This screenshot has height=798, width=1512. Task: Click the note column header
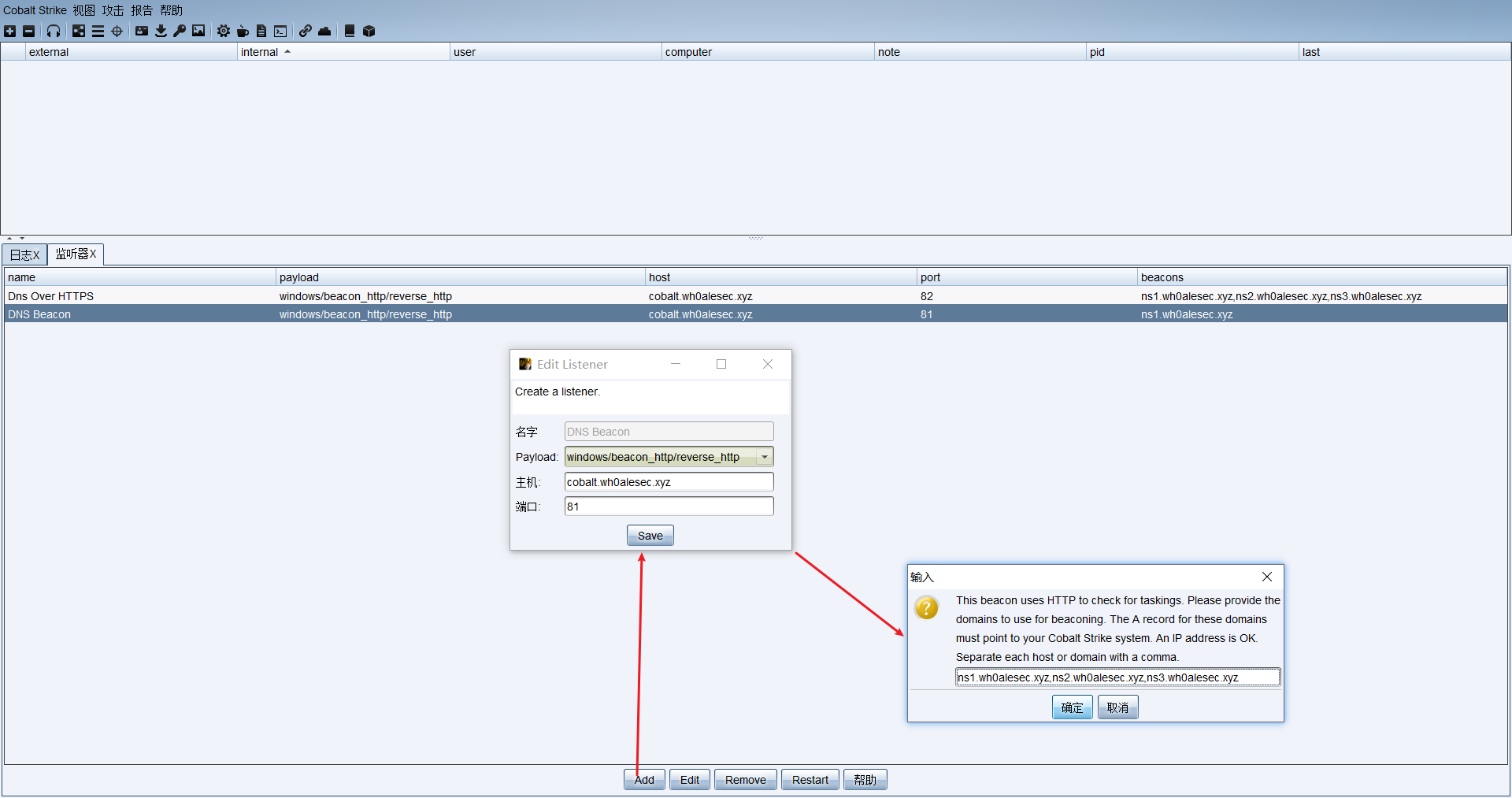(980, 52)
